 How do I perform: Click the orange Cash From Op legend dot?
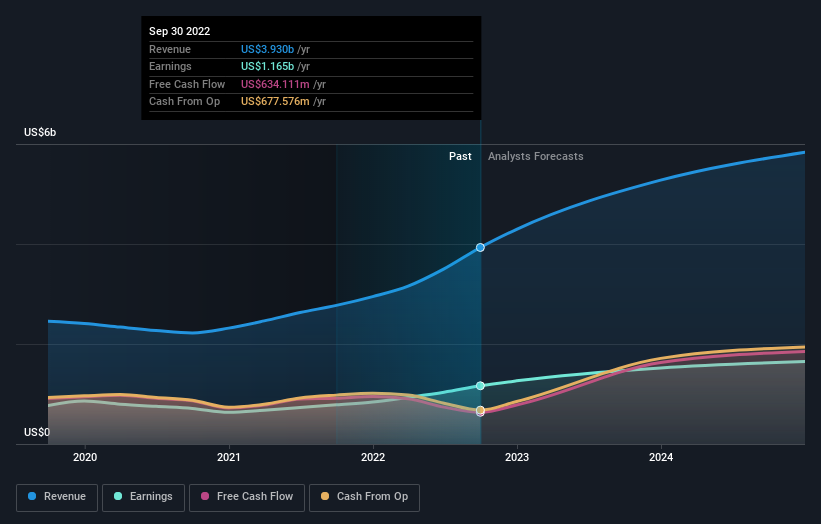coord(325,496)
